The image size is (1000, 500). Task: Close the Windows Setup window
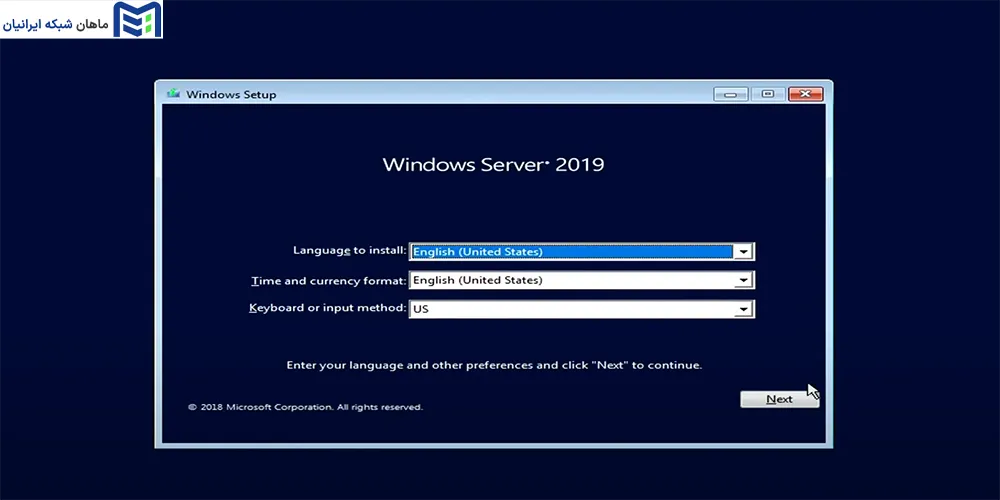click(x=805, y=94)
